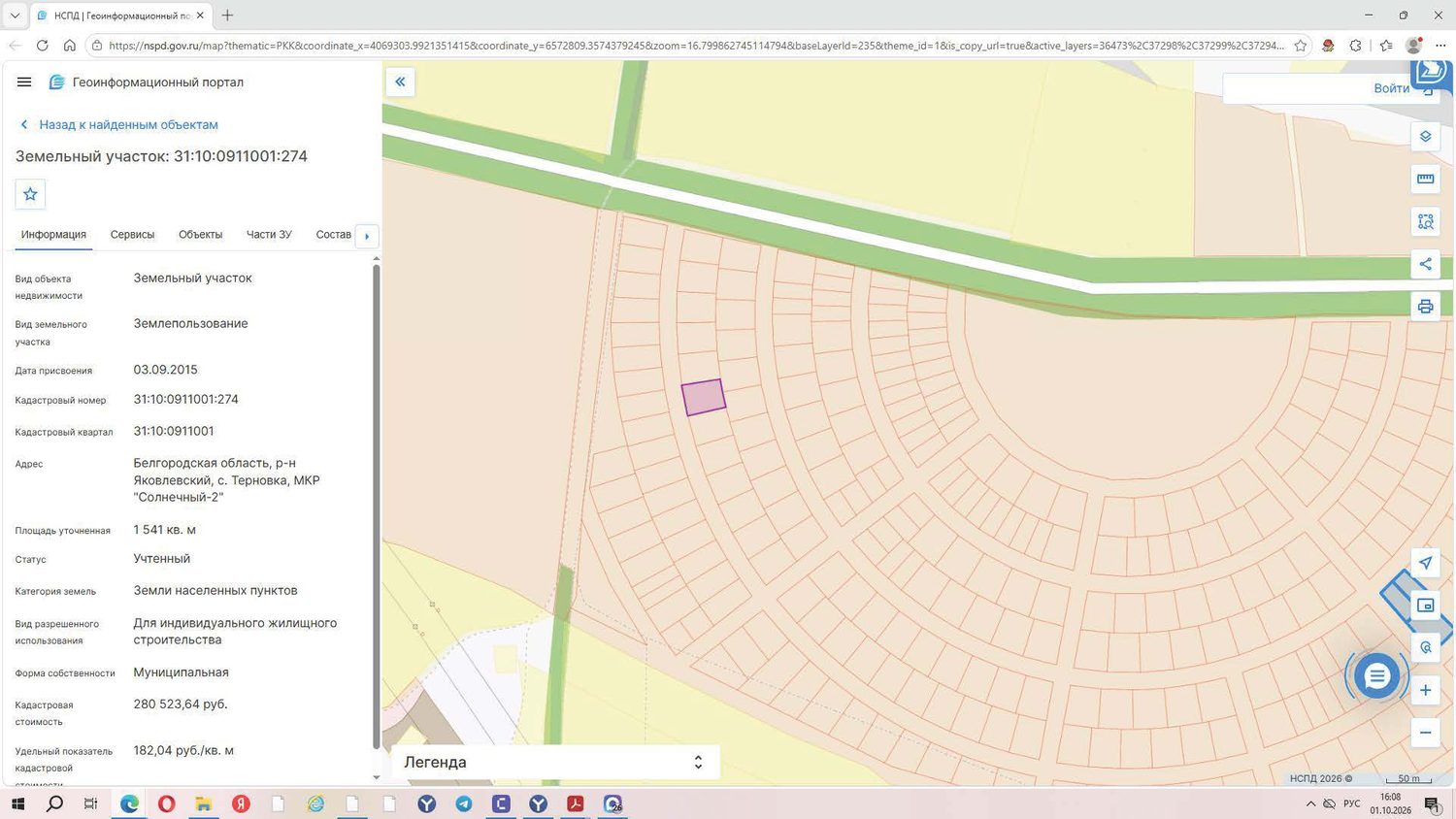The image size is (1456, 819).
Task: Switch to the Сервисы tab
Action: (x=132, y=235)
